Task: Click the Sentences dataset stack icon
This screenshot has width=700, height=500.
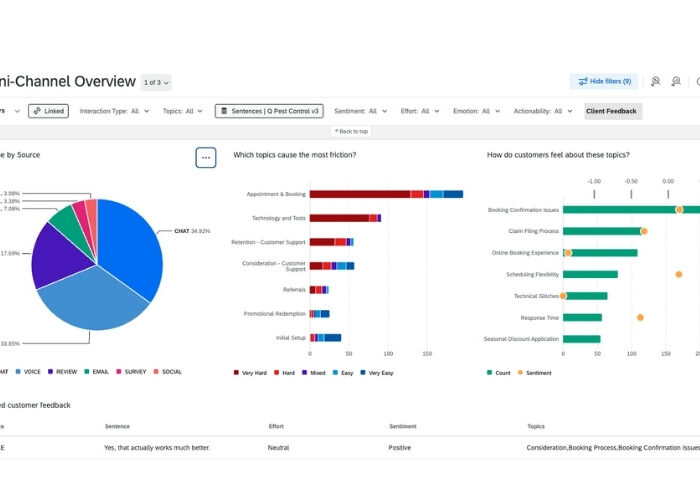Action: pyautogui.click(x=225, y=111)
